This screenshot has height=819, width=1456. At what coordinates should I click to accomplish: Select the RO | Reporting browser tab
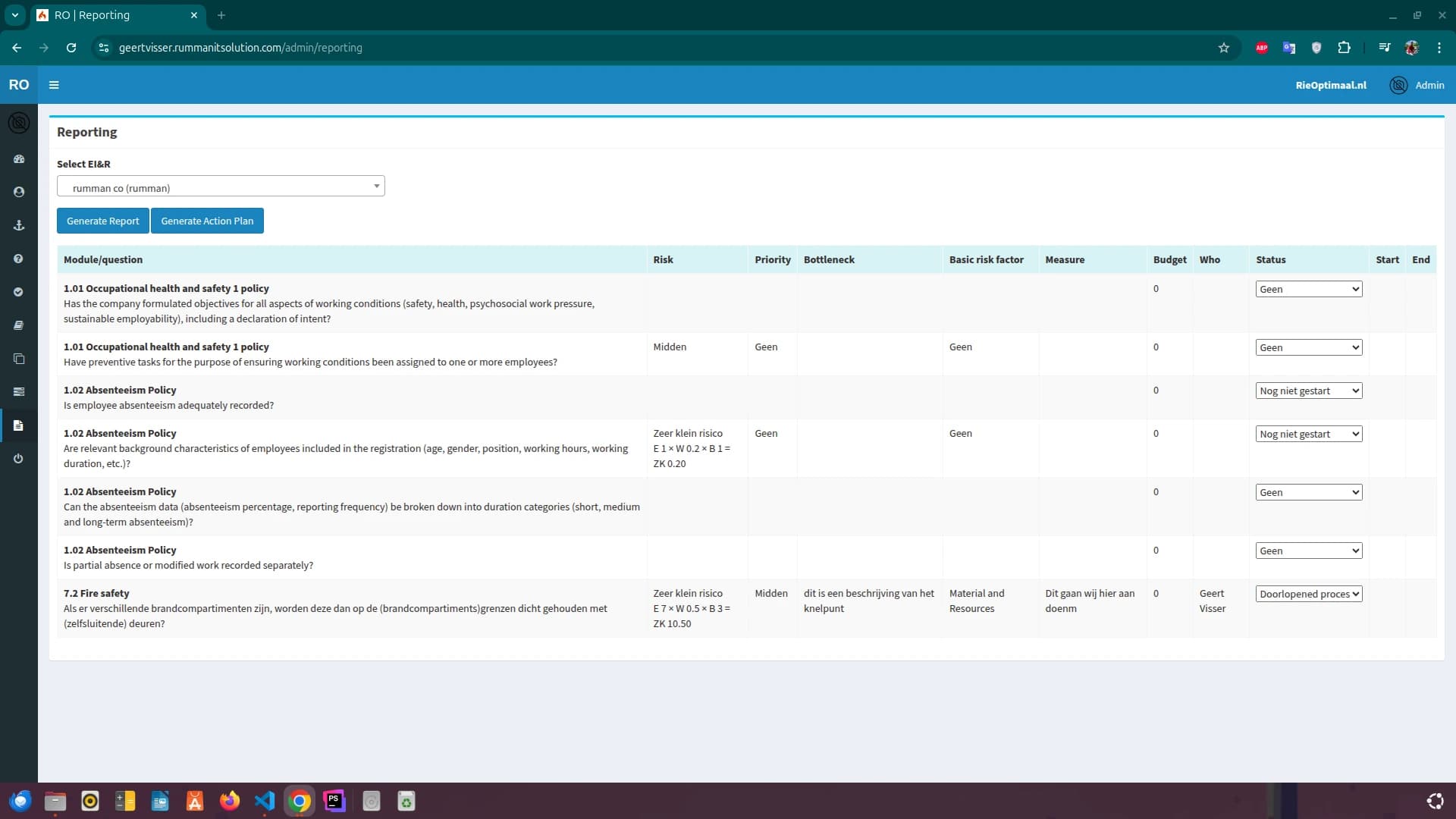[x=118, y=15]
